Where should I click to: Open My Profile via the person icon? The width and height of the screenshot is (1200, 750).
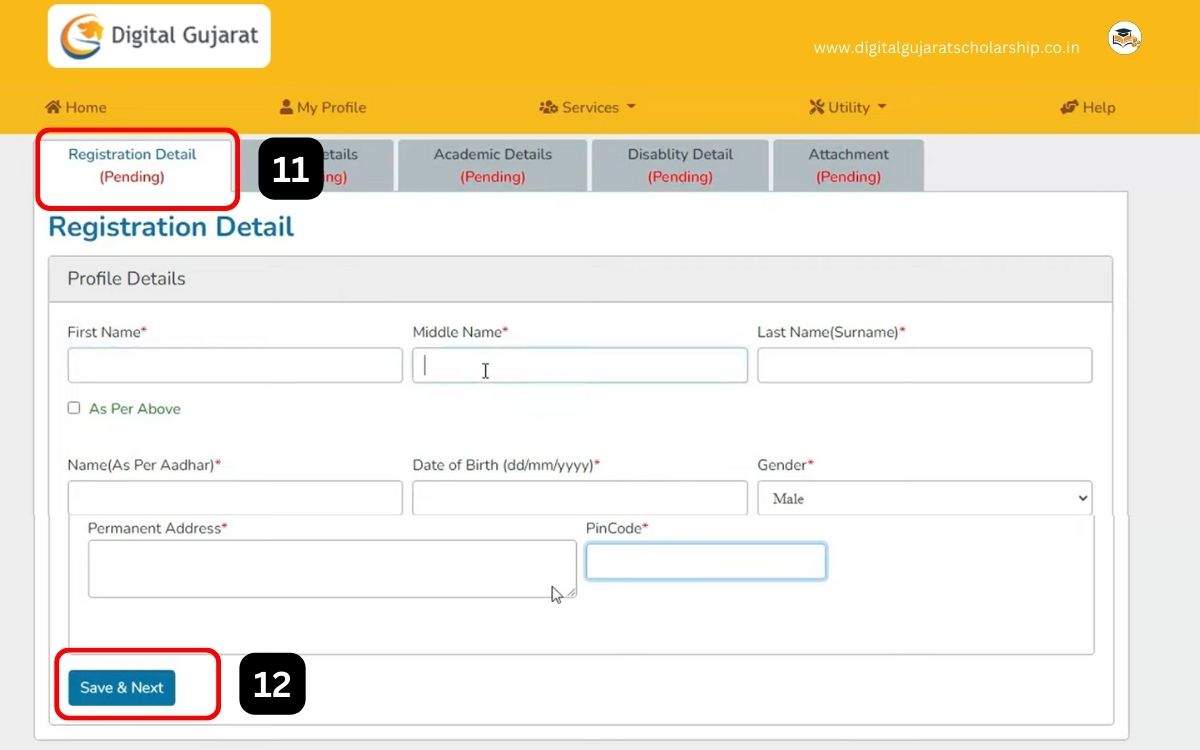click(286, 107)
